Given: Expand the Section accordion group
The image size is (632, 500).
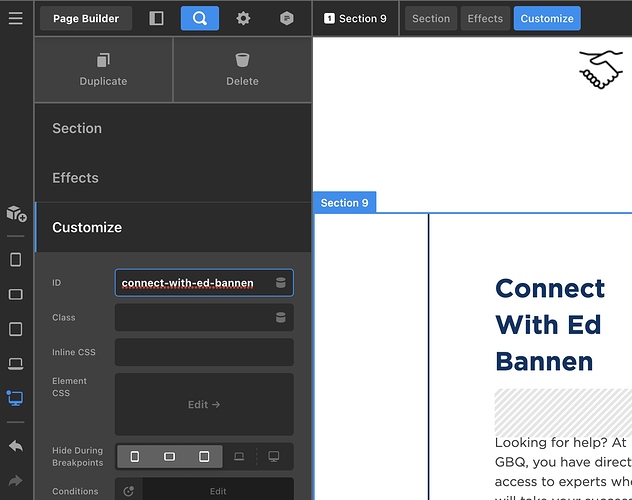Looking at the screenshot, I should point(173,128).
